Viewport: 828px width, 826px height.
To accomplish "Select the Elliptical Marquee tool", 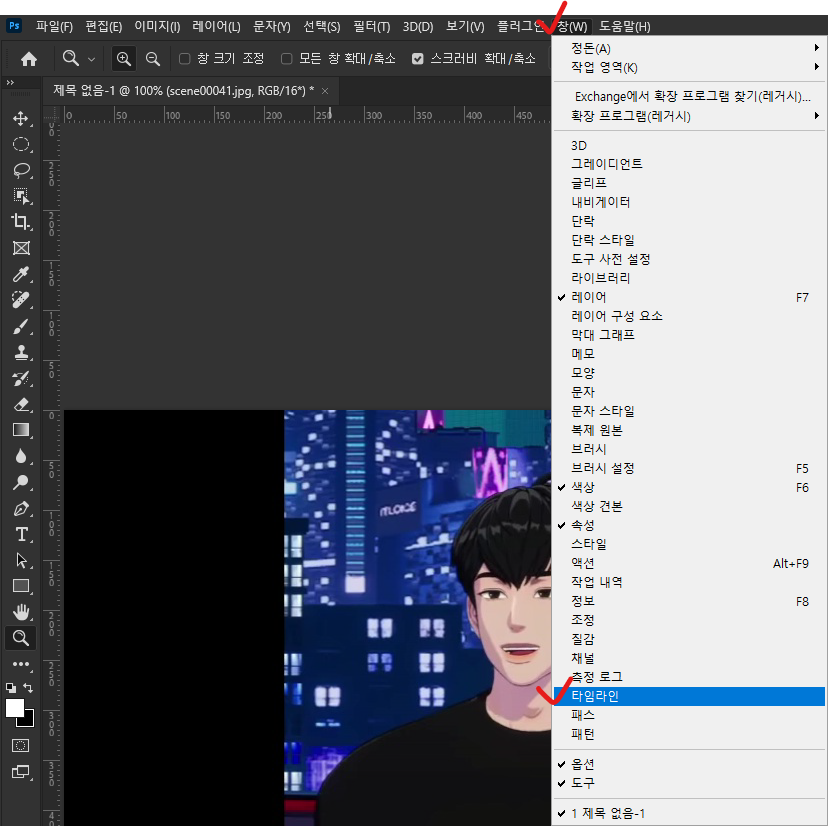I will [21, 144].
